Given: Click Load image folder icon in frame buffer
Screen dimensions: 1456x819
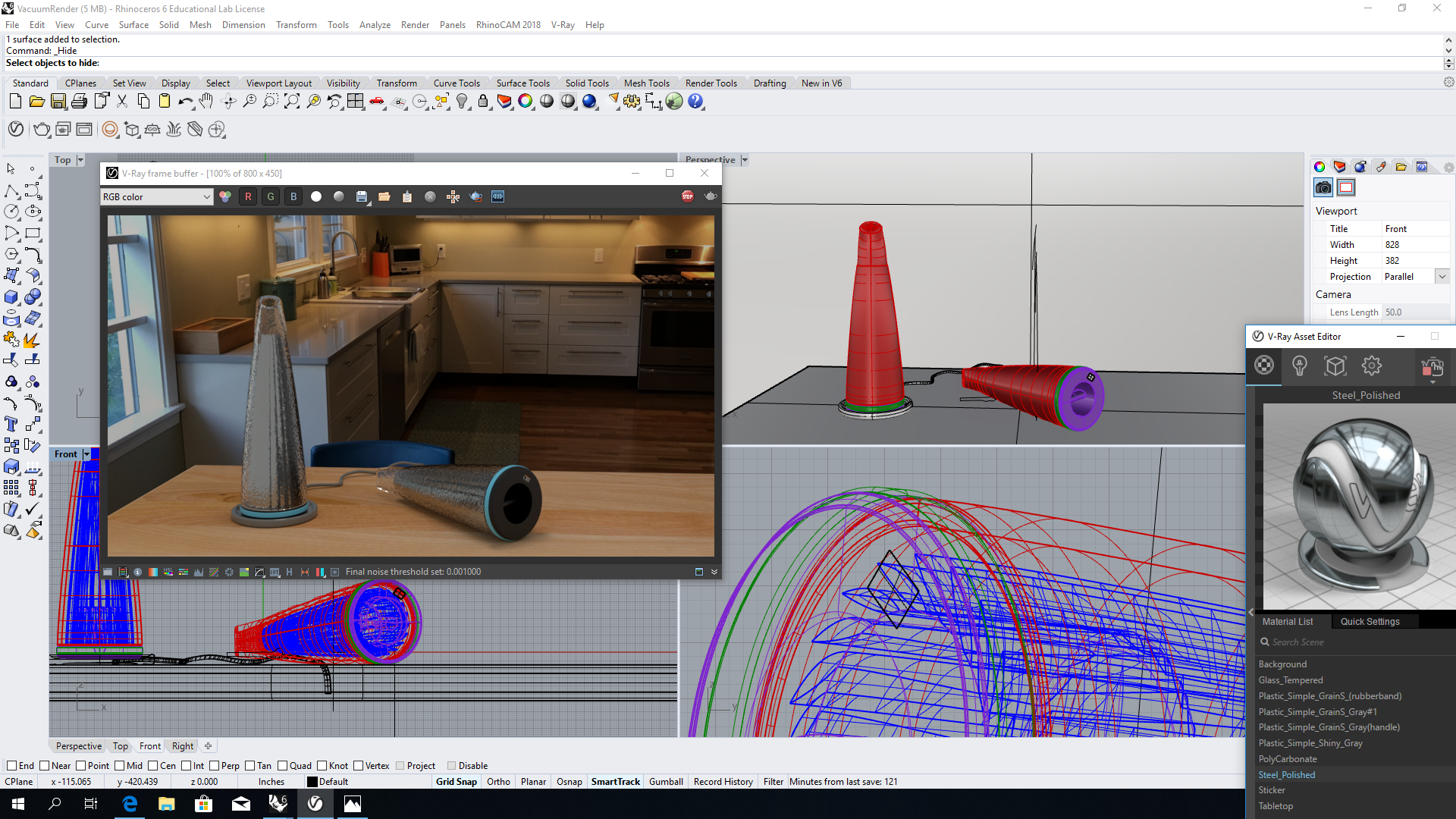Looking at the screenshot, I should click(384, 197).
